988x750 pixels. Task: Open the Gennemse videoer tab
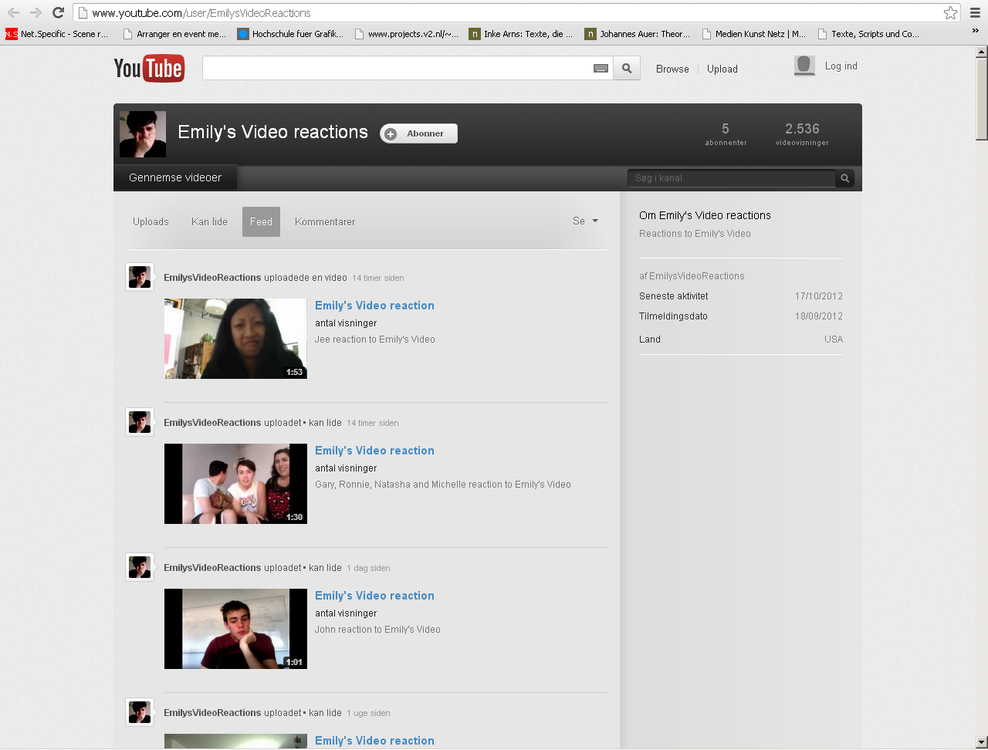[175, 178]
